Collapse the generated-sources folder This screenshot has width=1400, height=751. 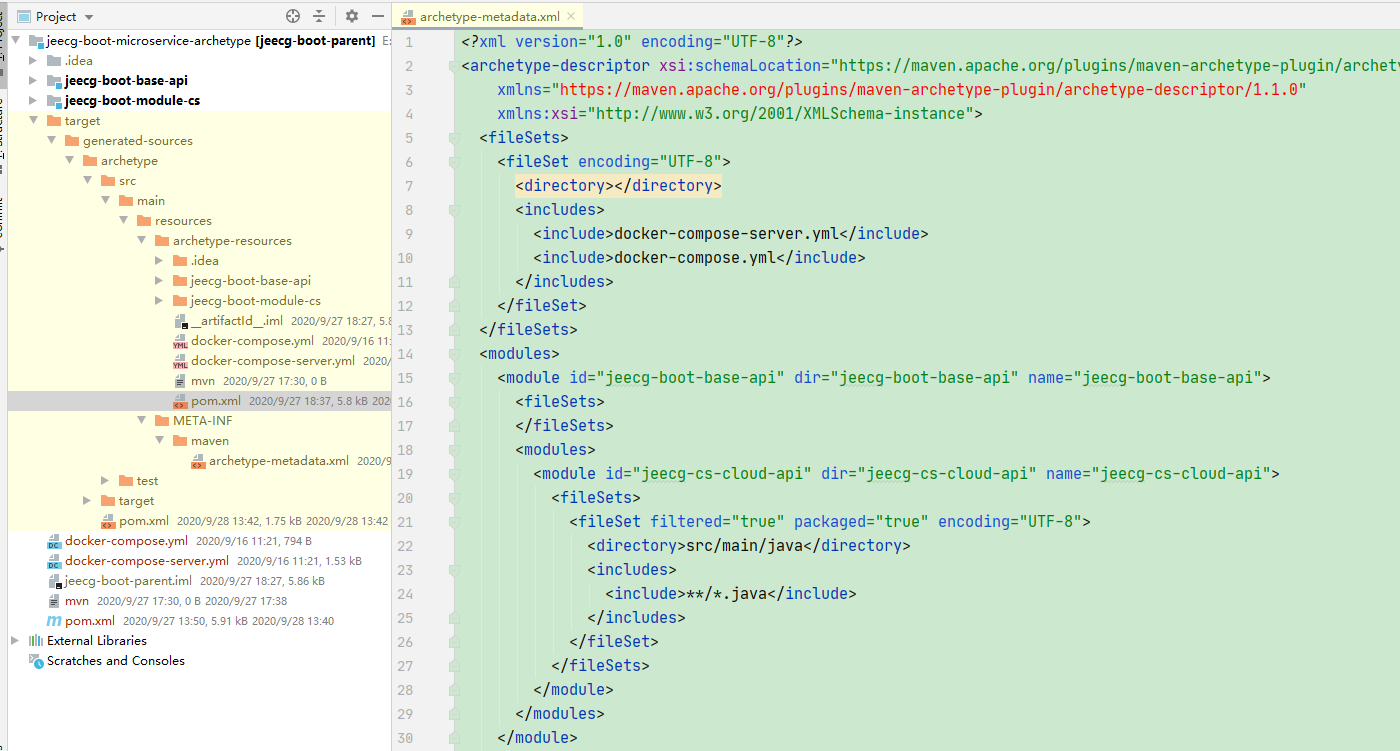[51, 141]
